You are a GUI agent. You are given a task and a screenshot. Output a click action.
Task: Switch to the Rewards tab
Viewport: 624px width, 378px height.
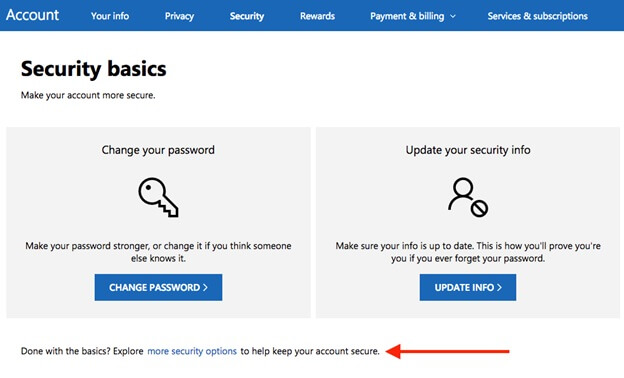(x=317, y=16)
